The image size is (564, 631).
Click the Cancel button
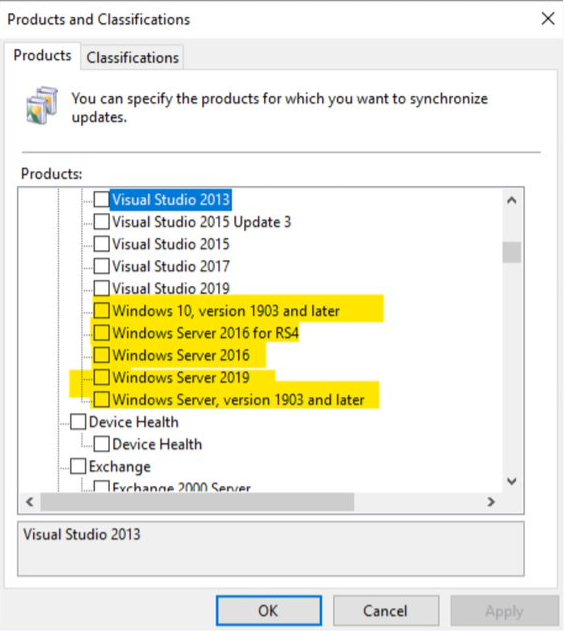[x=385, y=611]
